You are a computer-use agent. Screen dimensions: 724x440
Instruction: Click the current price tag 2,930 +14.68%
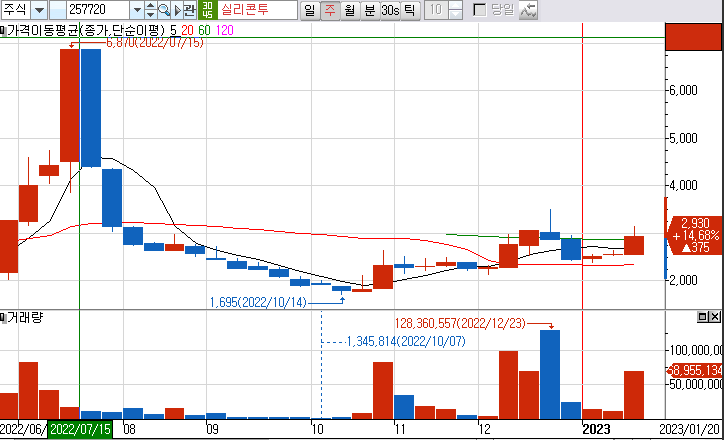tap(695, 235)
